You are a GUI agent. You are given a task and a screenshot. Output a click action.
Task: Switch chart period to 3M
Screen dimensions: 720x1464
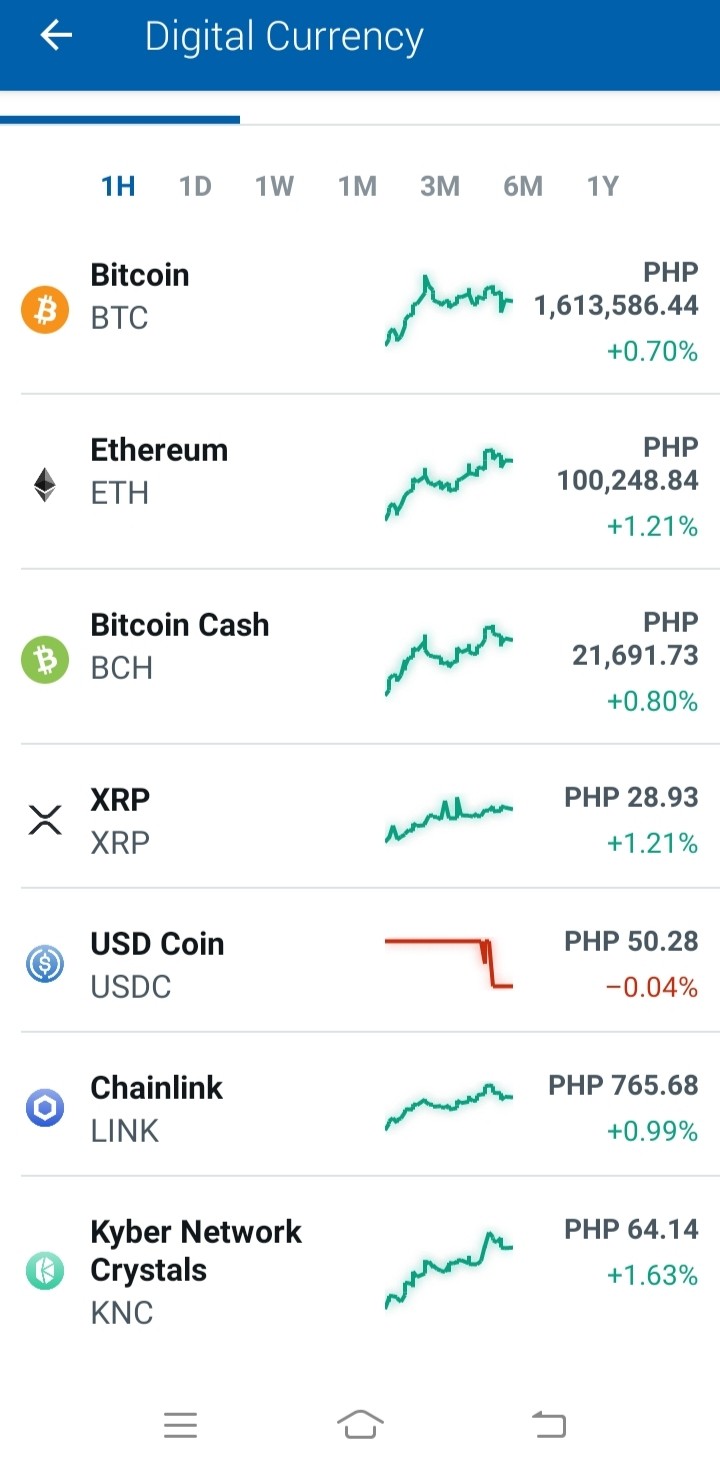click(x=440, y=186)
